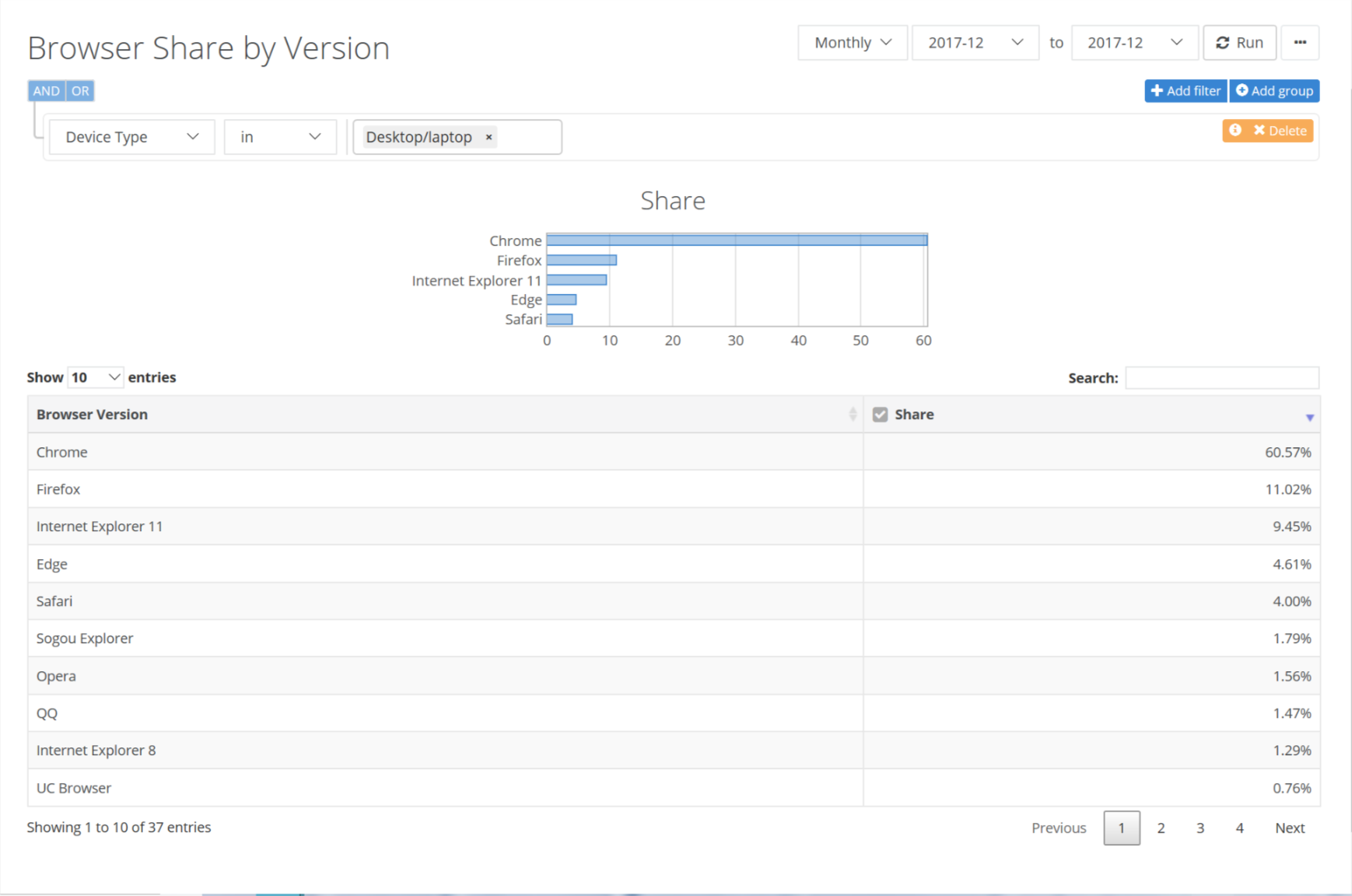Toggle the Share column checkbox
Screen dimensions: 1352x896
880,415
